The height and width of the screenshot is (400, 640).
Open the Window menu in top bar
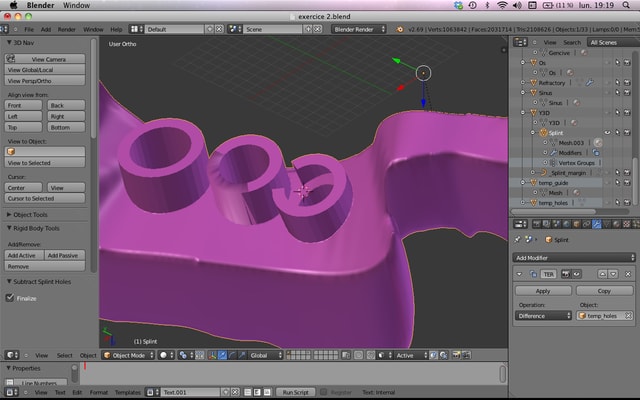75,5
